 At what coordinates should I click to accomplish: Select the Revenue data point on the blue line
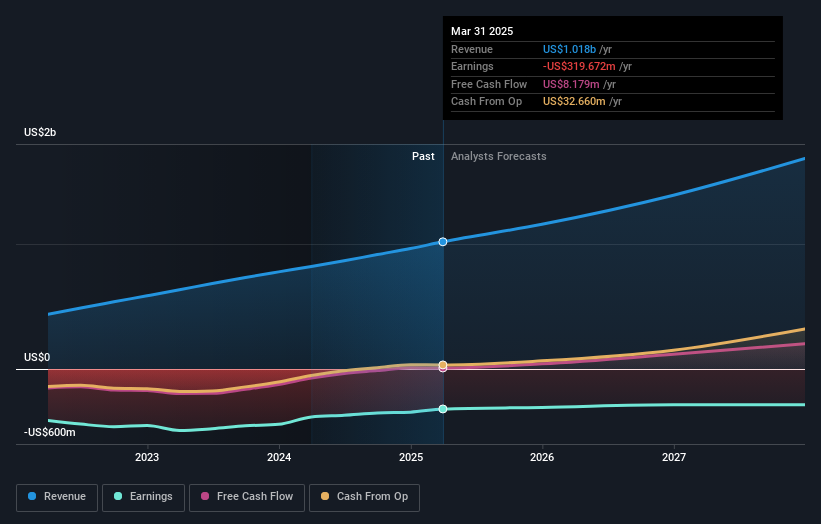(x=443, y=242)
